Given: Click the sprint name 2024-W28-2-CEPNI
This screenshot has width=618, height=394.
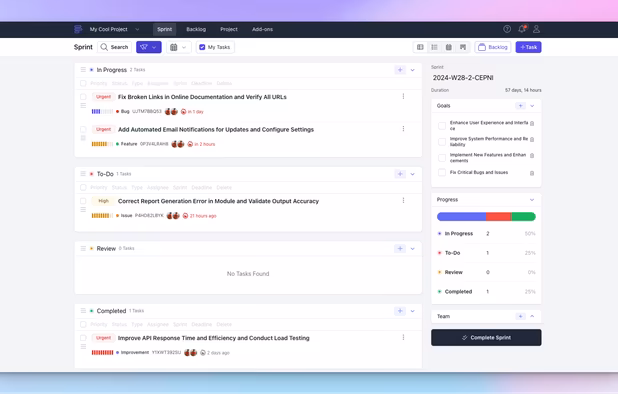Looking at the screenshot, I should coord(463,78).
